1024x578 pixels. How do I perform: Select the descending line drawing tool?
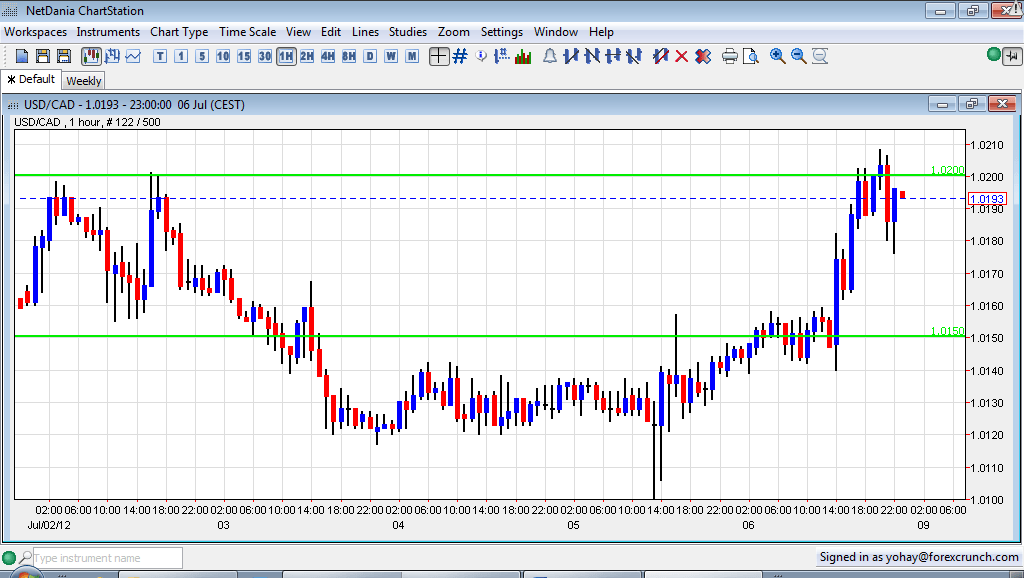[592, 56]
